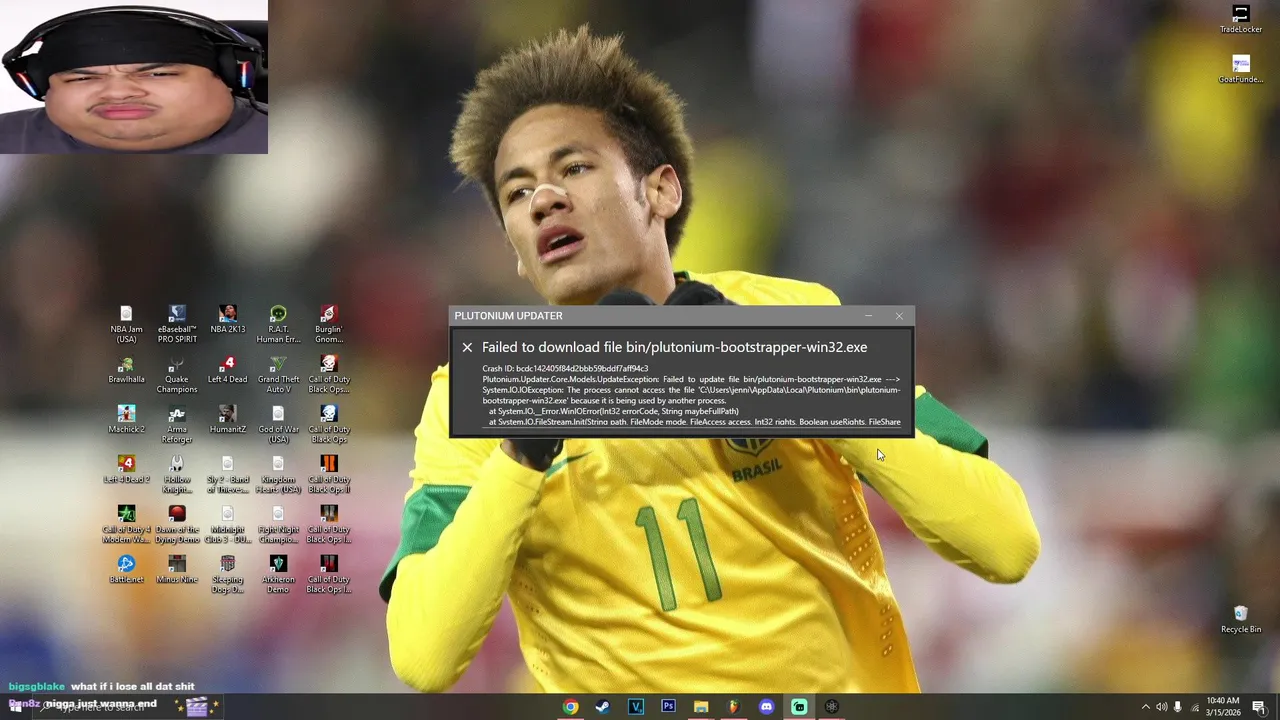Select the God of War (USA) file
The width and height of the screenshot is (1280, 720).
click(278, 424)
